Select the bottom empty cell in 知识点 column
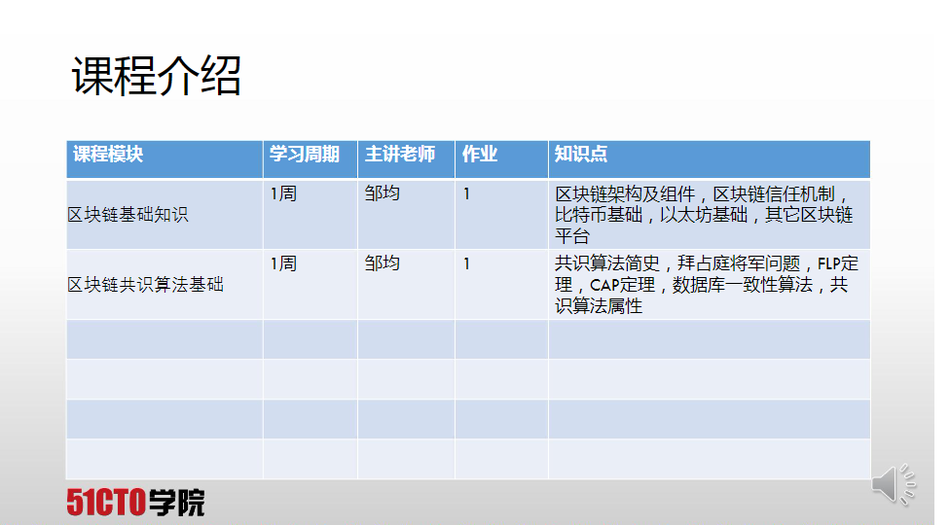 [x=708, y=459]
